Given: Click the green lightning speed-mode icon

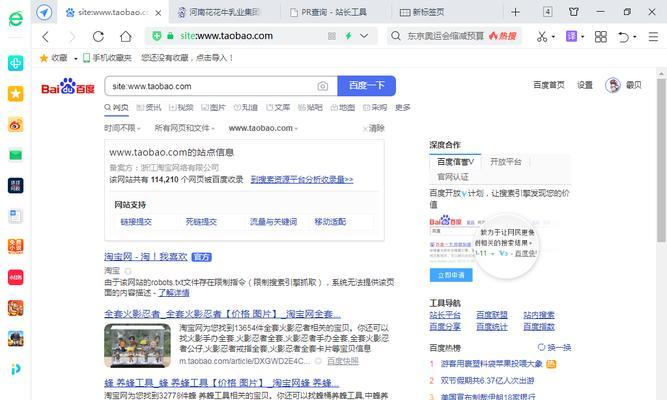Looking at the screenshot, I should click(x=348, y=36).
